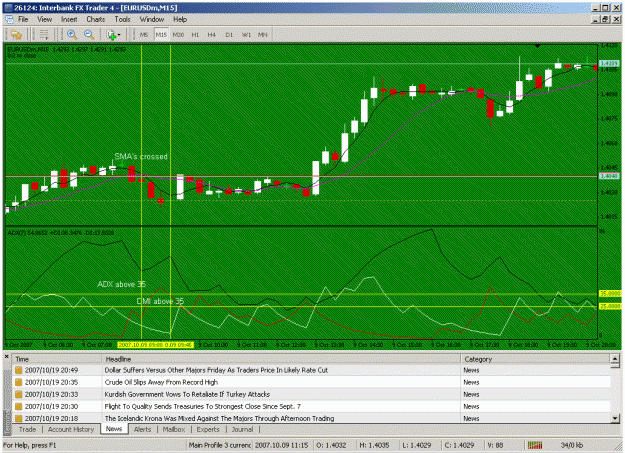The height and width of the screenshot is (453, 625).
Task: Click the 34/0 kb traffic indicator
Action: pyautogui.click(x=572, y=445)
